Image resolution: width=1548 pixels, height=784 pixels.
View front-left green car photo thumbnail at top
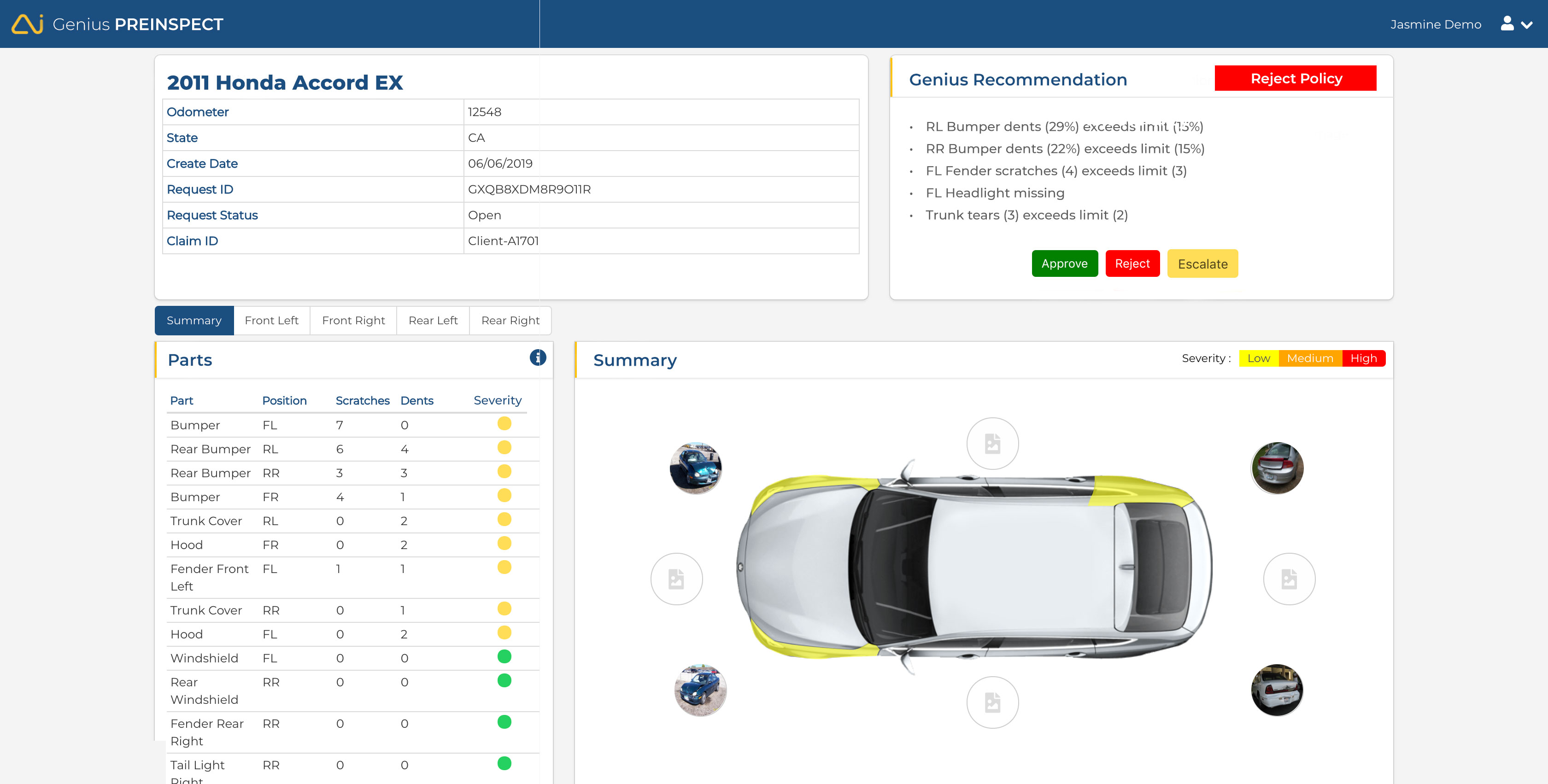[x=696, y=468]
